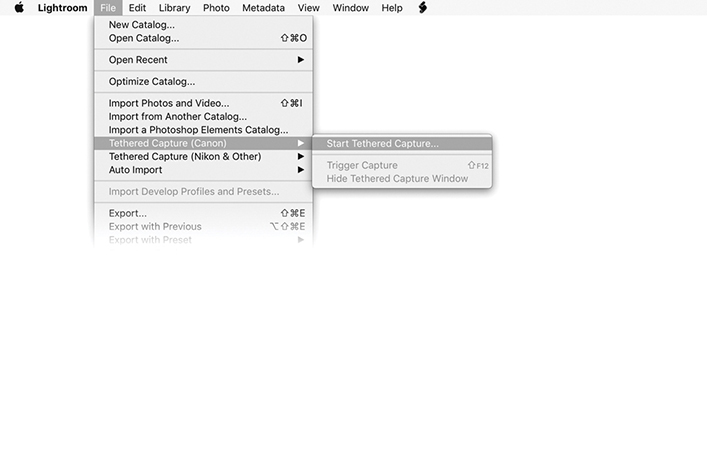Image resolution: width=707 pixels, height=451 pixels.
Task: Expand the Open Recent submenu
Action: [x=203, y=60]
